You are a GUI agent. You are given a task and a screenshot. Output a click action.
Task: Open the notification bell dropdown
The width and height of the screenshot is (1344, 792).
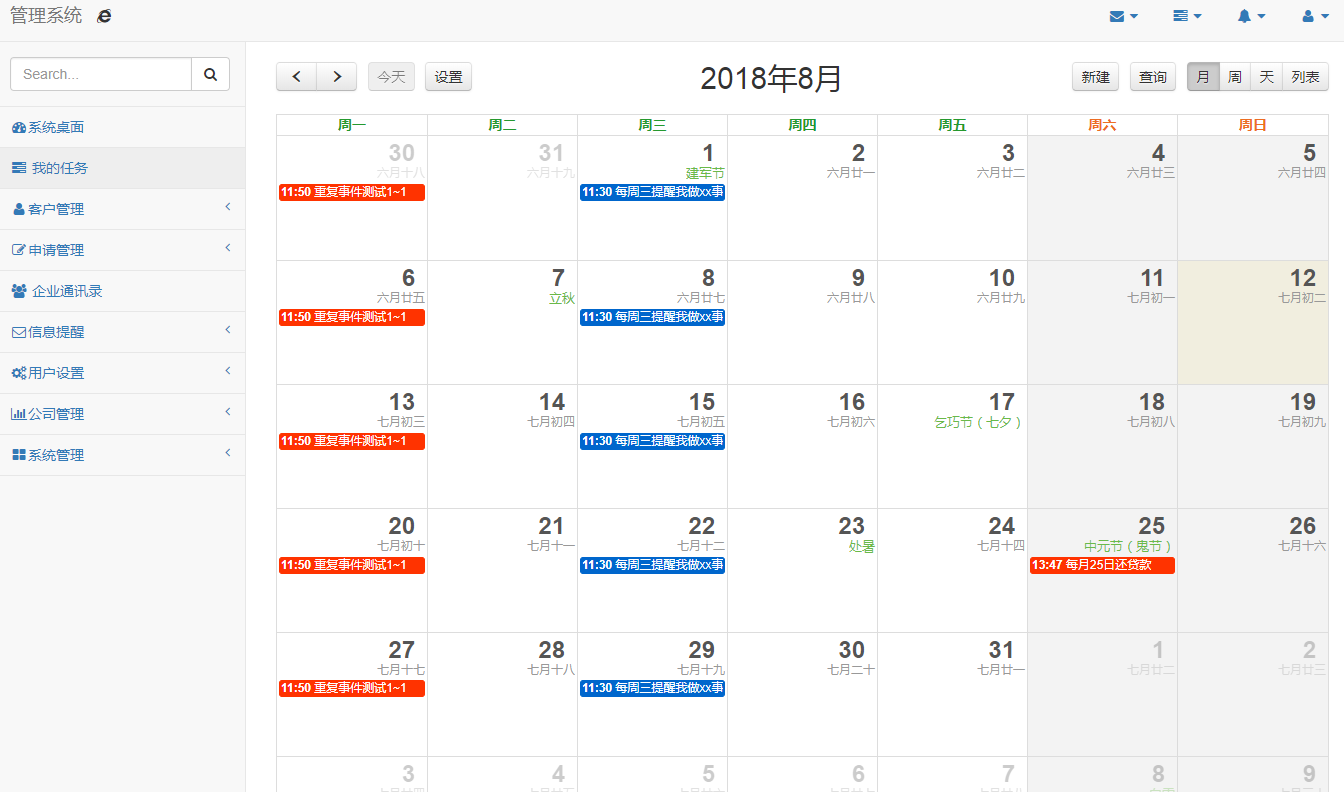[x=1251, y=16]
